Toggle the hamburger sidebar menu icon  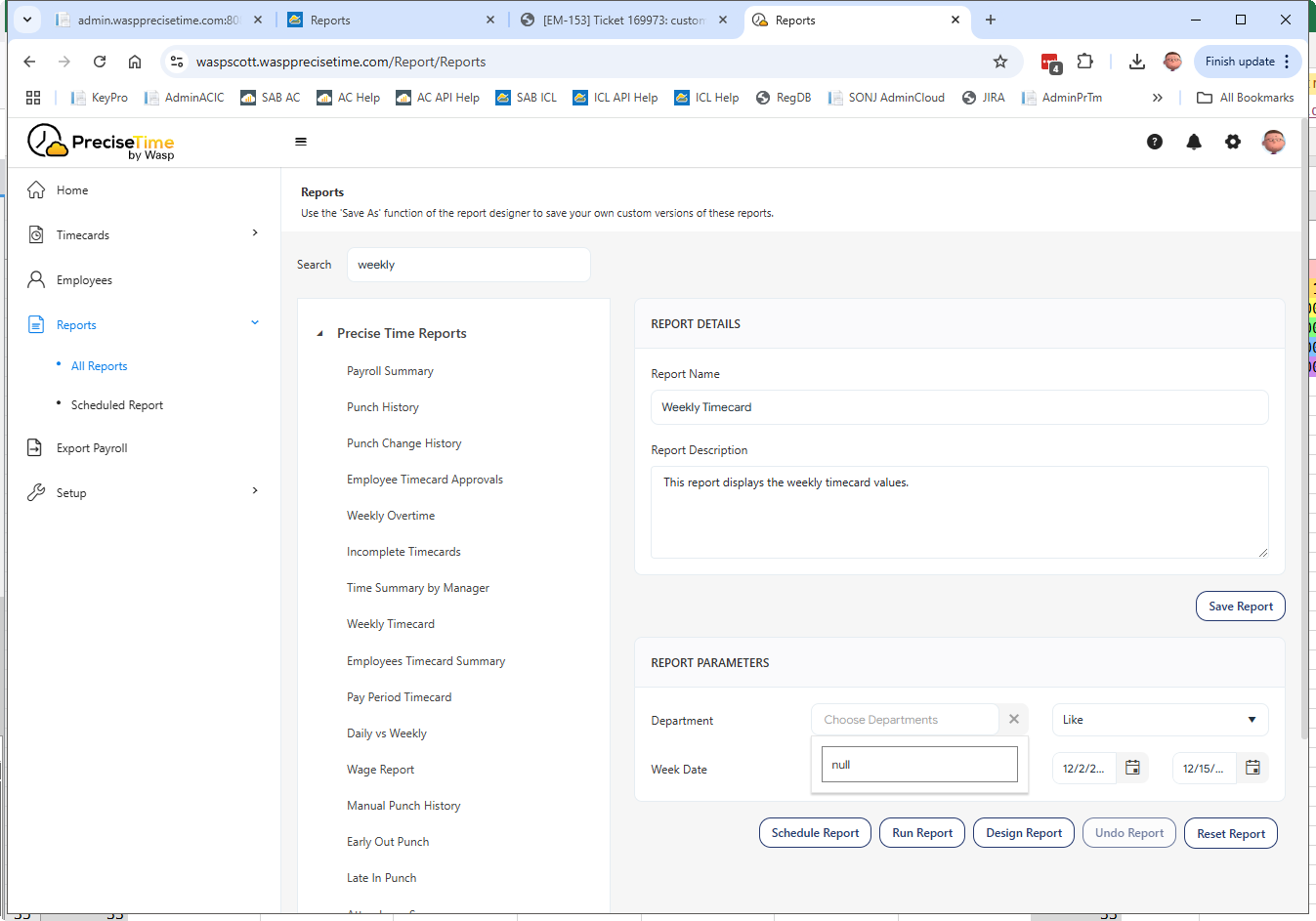(x=301, y=142)
